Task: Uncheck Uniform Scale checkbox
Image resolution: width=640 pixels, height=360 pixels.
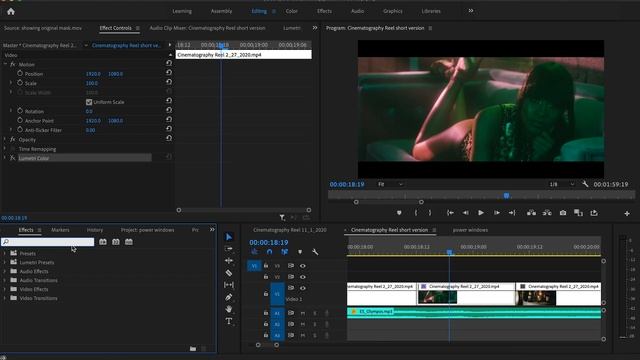Action: coord(89,102)
